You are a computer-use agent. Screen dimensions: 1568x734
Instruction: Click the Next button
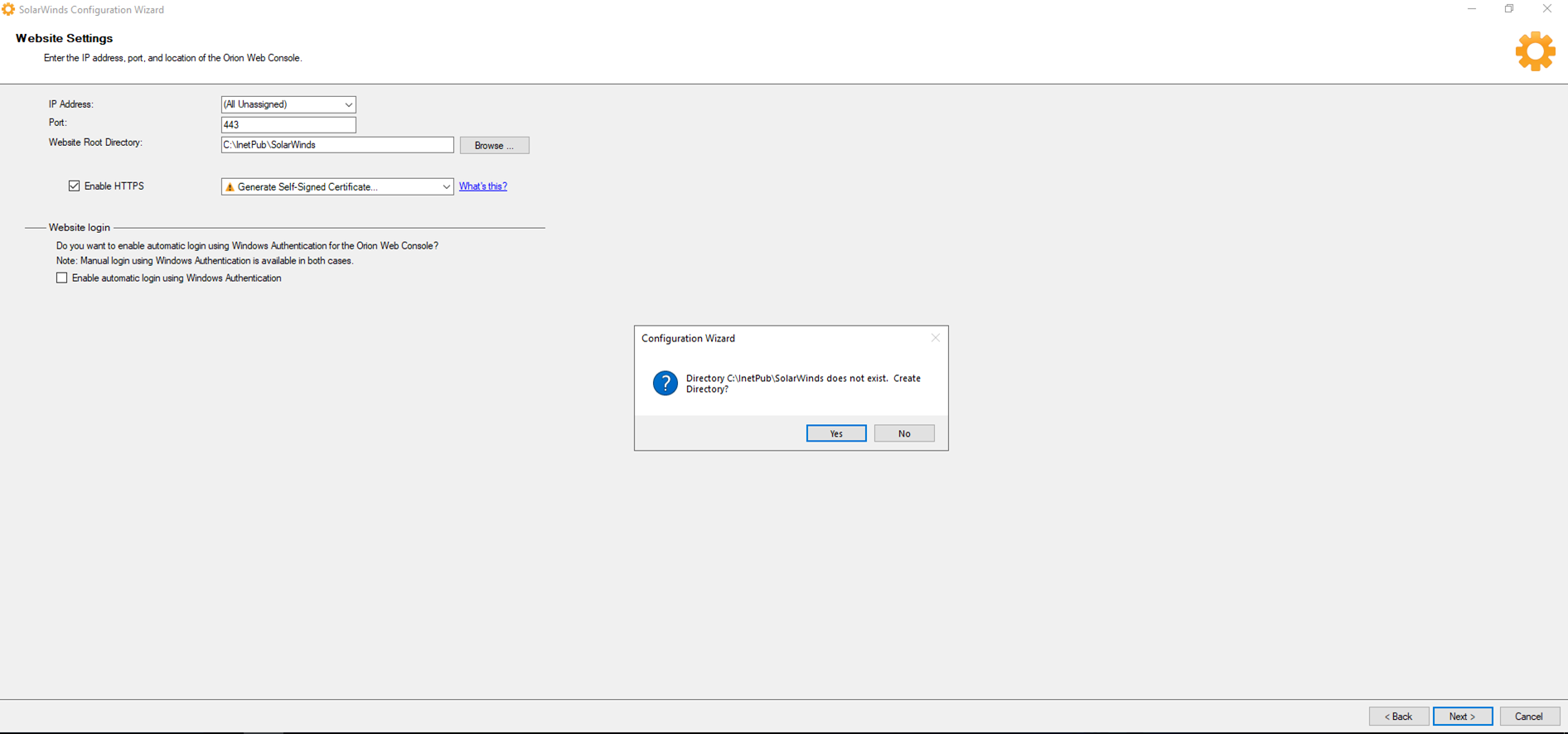point(1463,717)
